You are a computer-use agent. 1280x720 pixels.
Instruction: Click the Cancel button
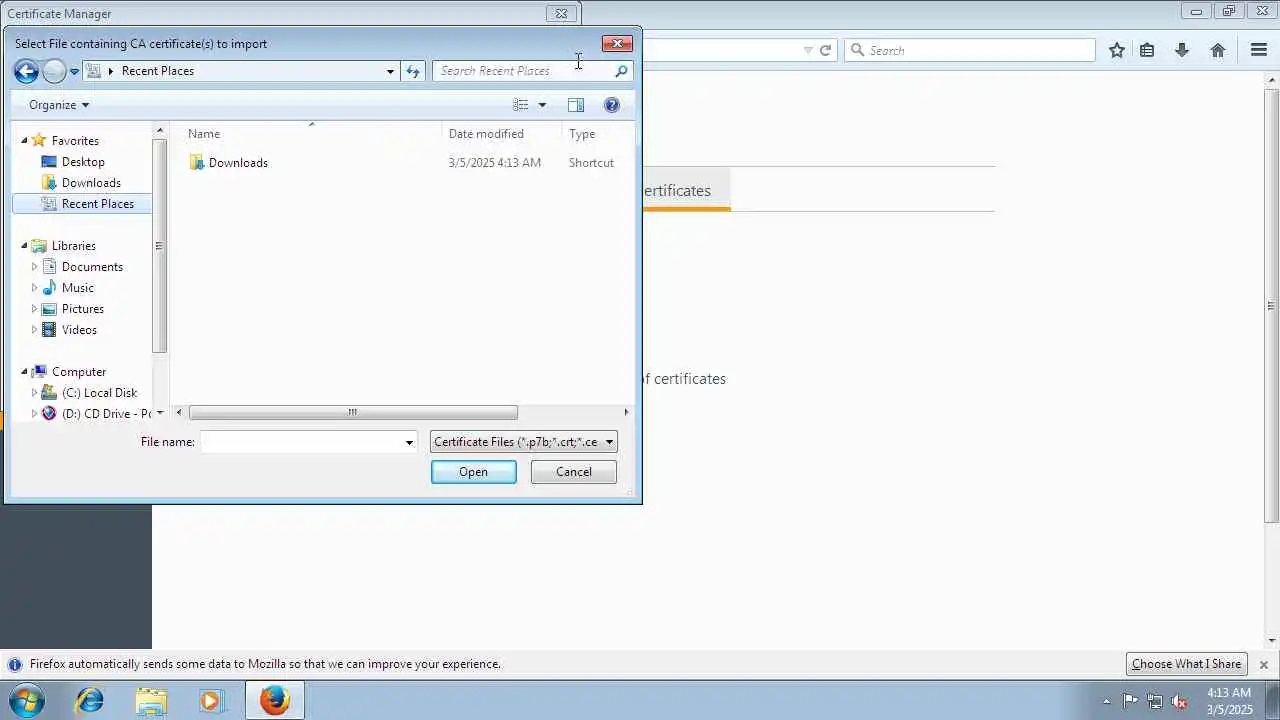tap(574, 472)
